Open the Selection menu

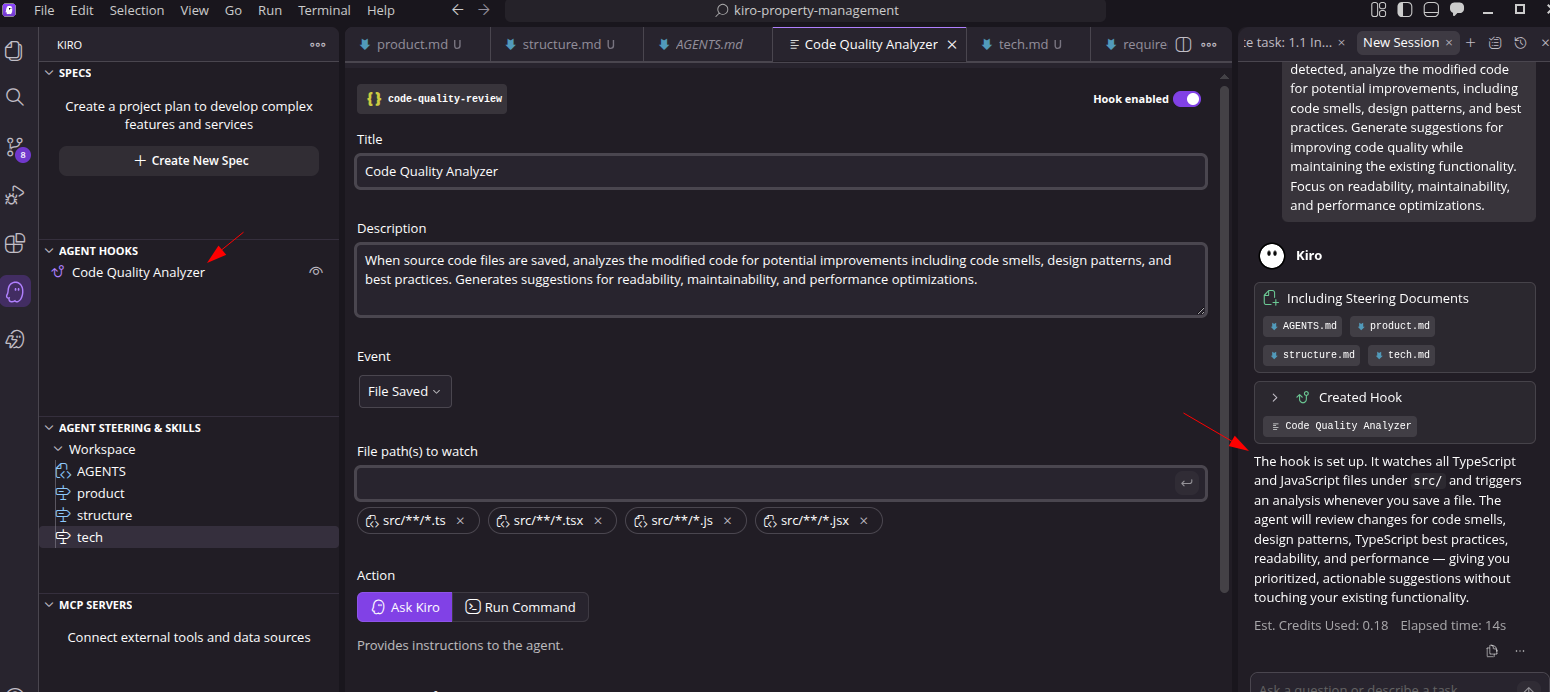tap(137, 10)
